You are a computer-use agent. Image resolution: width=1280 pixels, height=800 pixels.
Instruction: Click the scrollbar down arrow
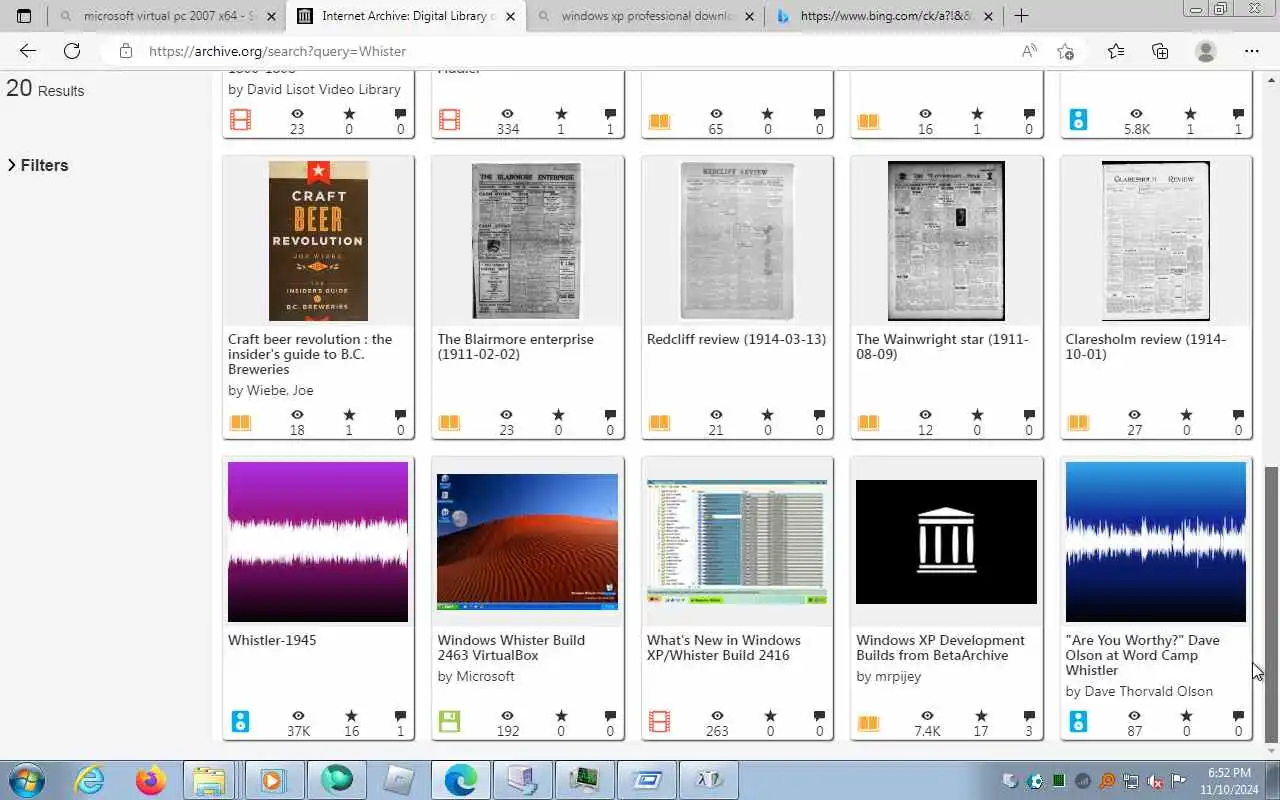pos(1271,750)
